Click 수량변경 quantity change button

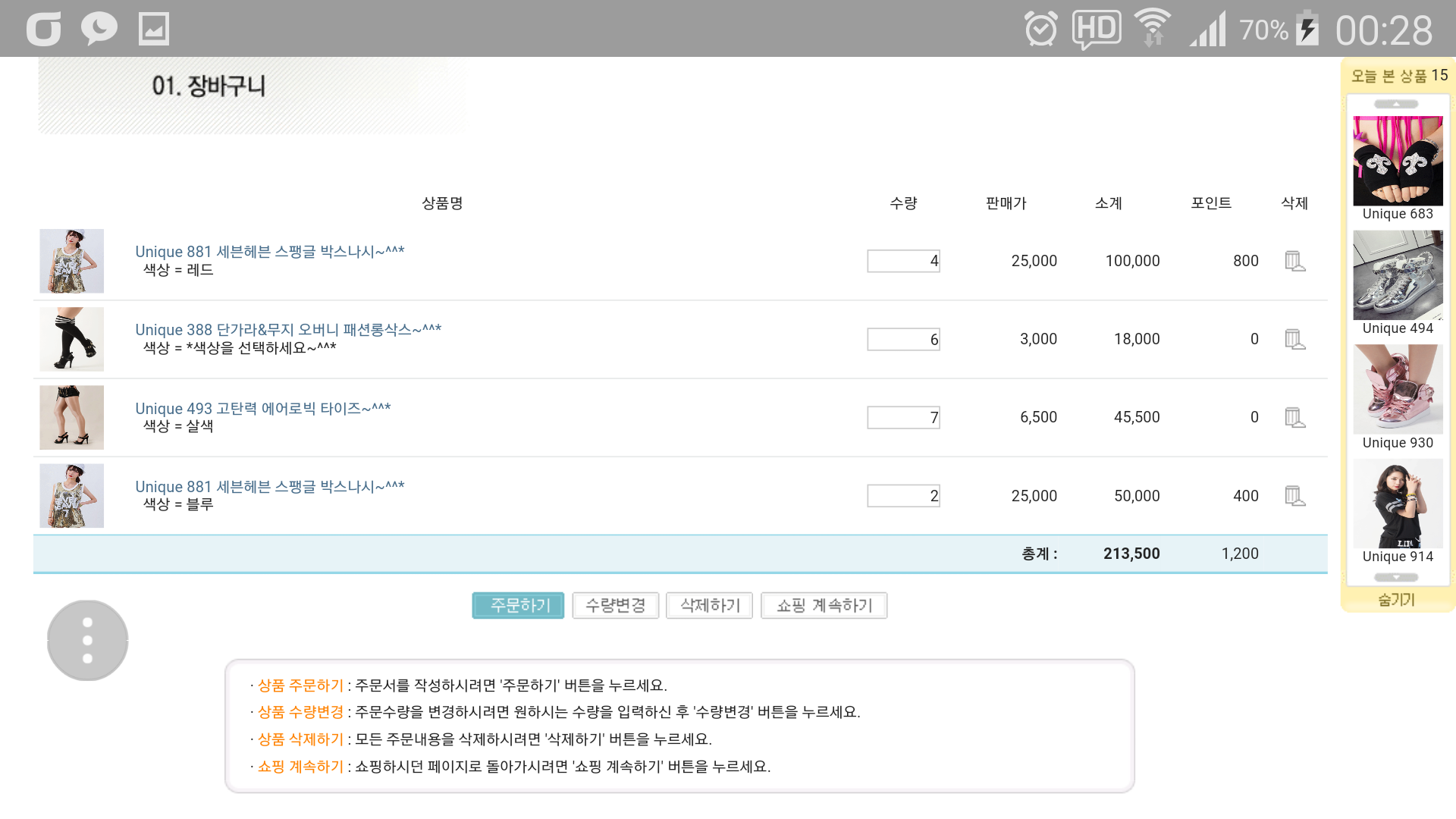pyautogui.click(x=615, y=606)
